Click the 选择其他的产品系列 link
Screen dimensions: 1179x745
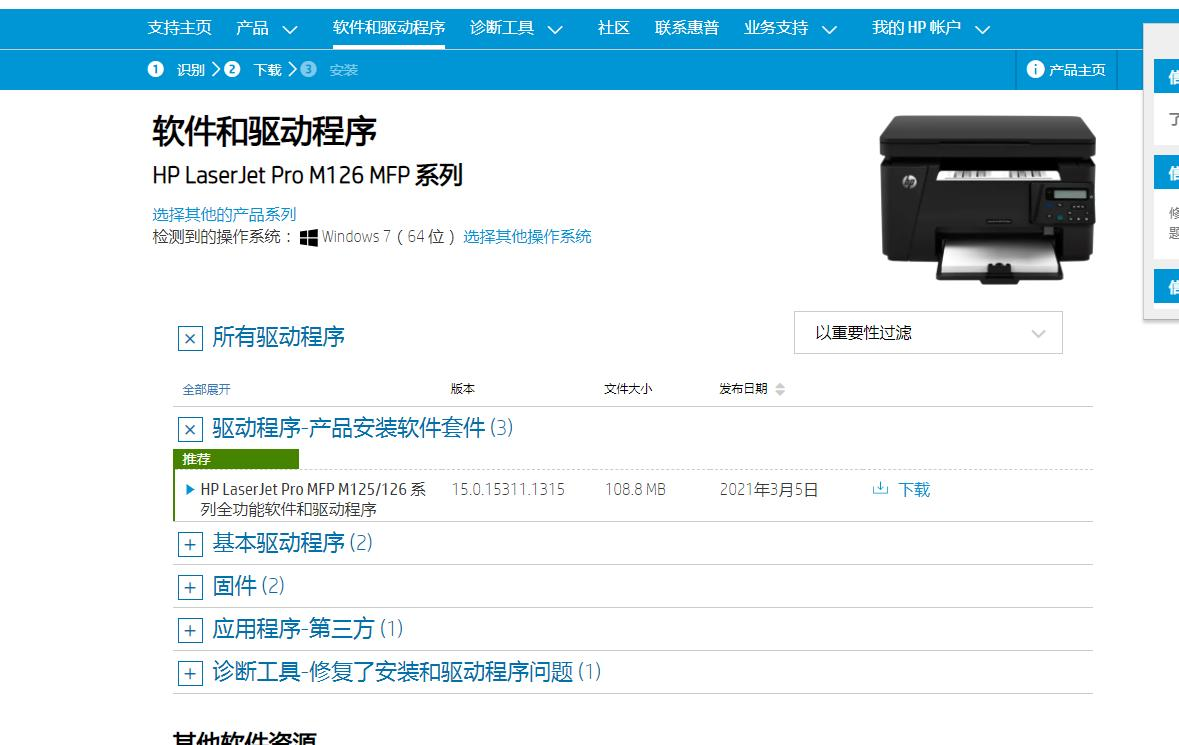pyautogui.click(x=222, y=213)
